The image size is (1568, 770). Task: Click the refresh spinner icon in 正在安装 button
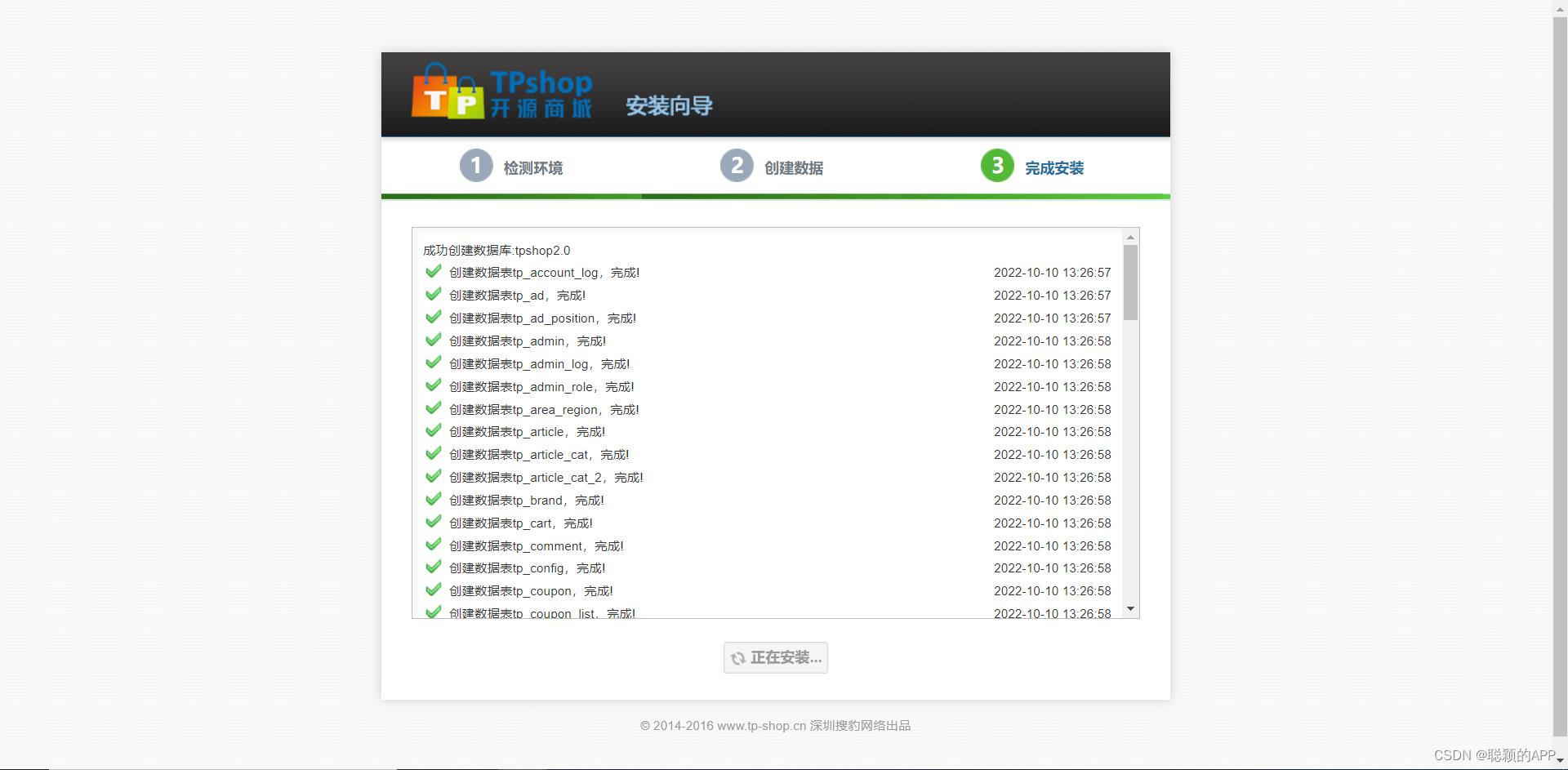(739, 657)
